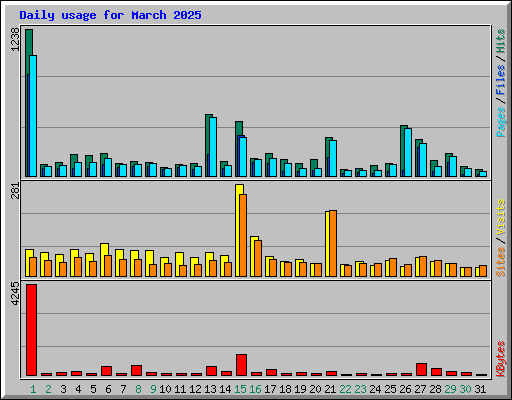Click day 9 on the x-axis
Screen dimensions: 512x400
(153, 389)
